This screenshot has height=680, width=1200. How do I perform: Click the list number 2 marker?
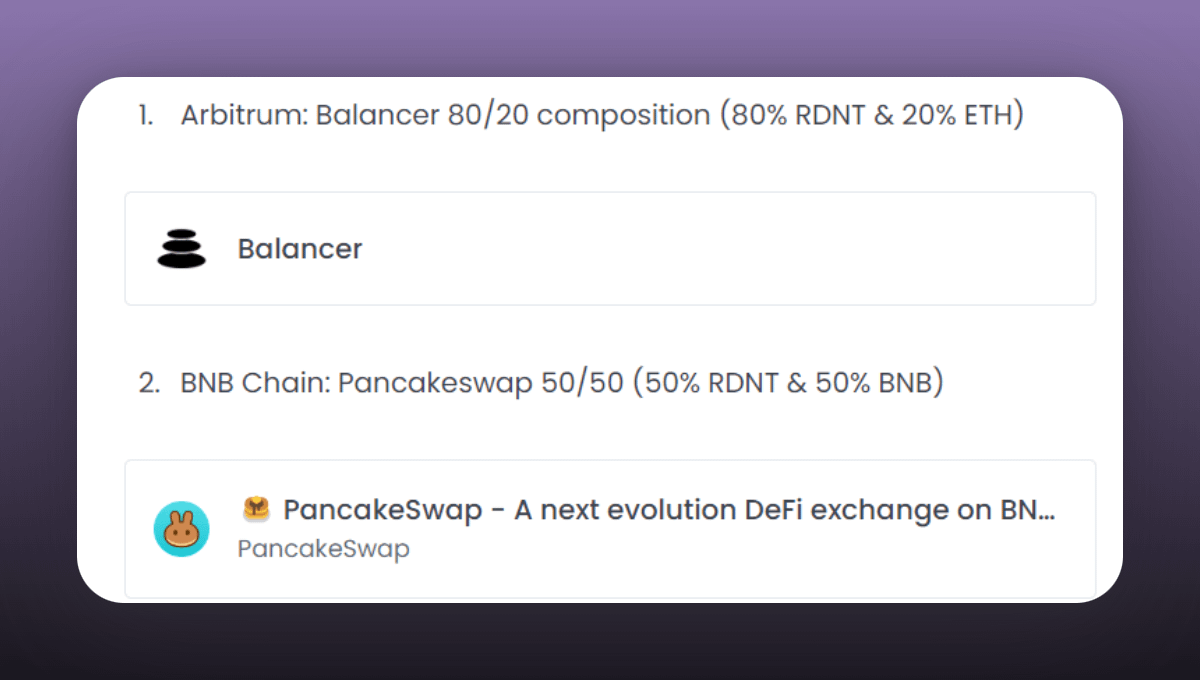(x=148, y=383)
